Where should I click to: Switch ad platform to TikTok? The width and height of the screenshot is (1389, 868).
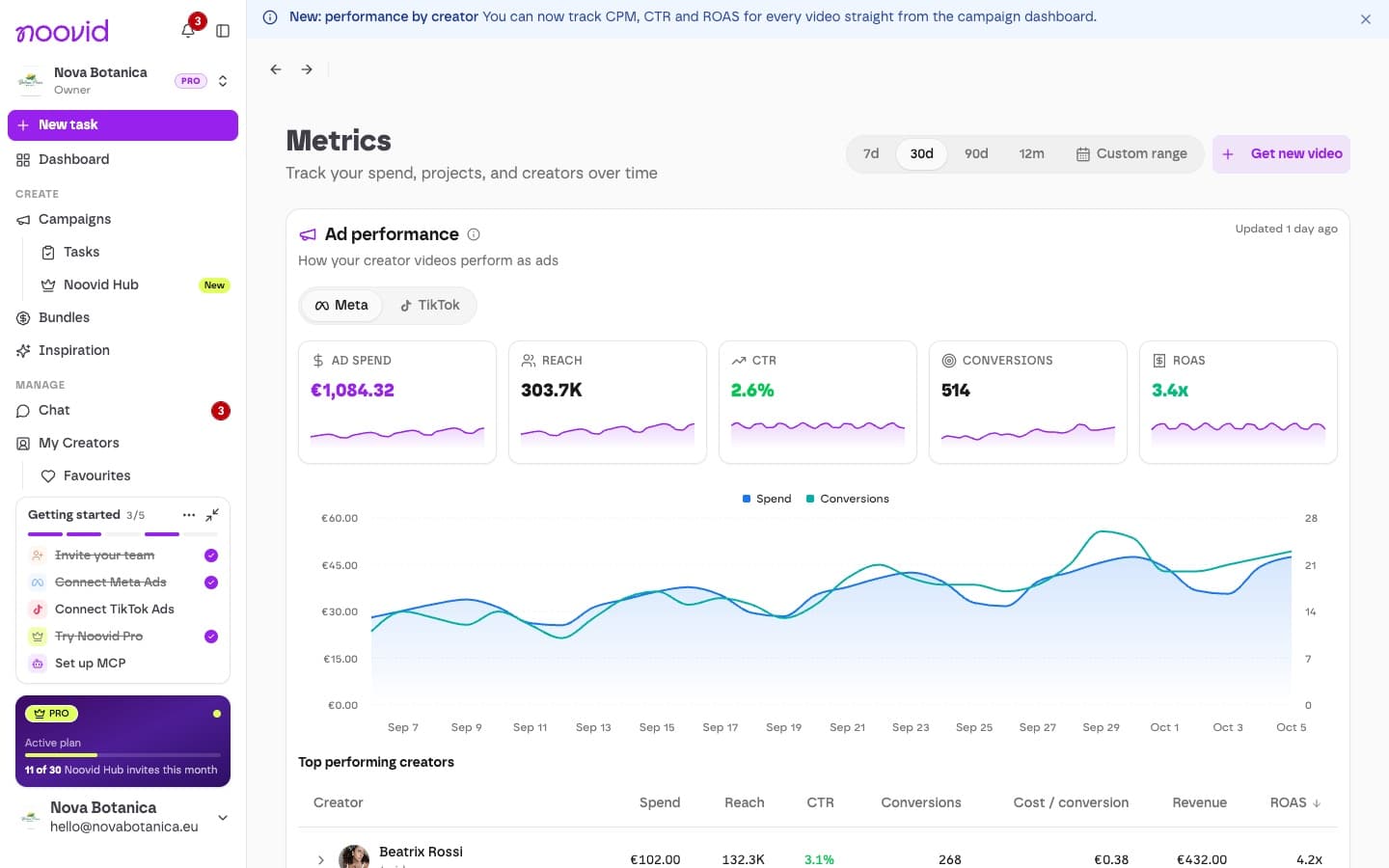point(430,306)
